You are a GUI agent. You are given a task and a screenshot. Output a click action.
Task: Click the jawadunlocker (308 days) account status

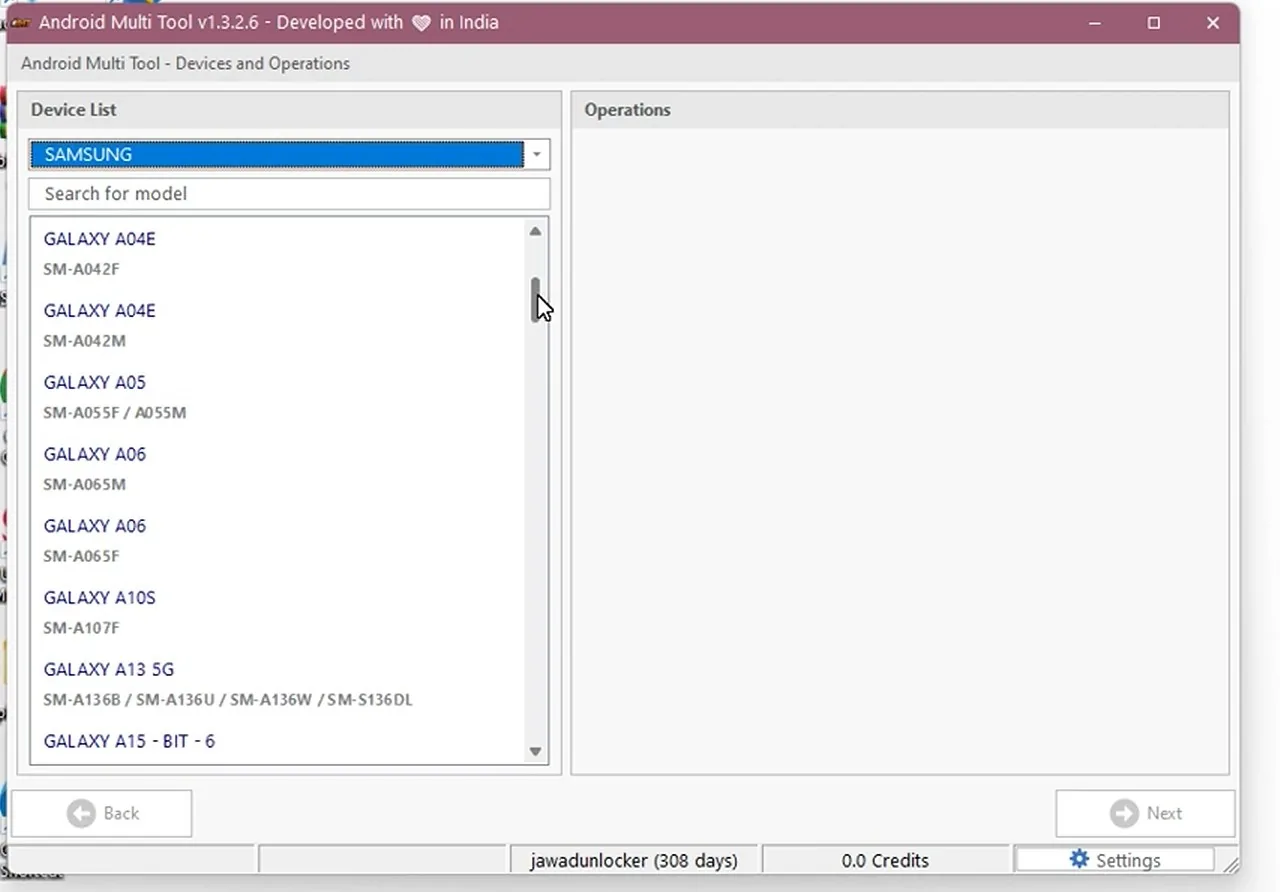(634, 860)
